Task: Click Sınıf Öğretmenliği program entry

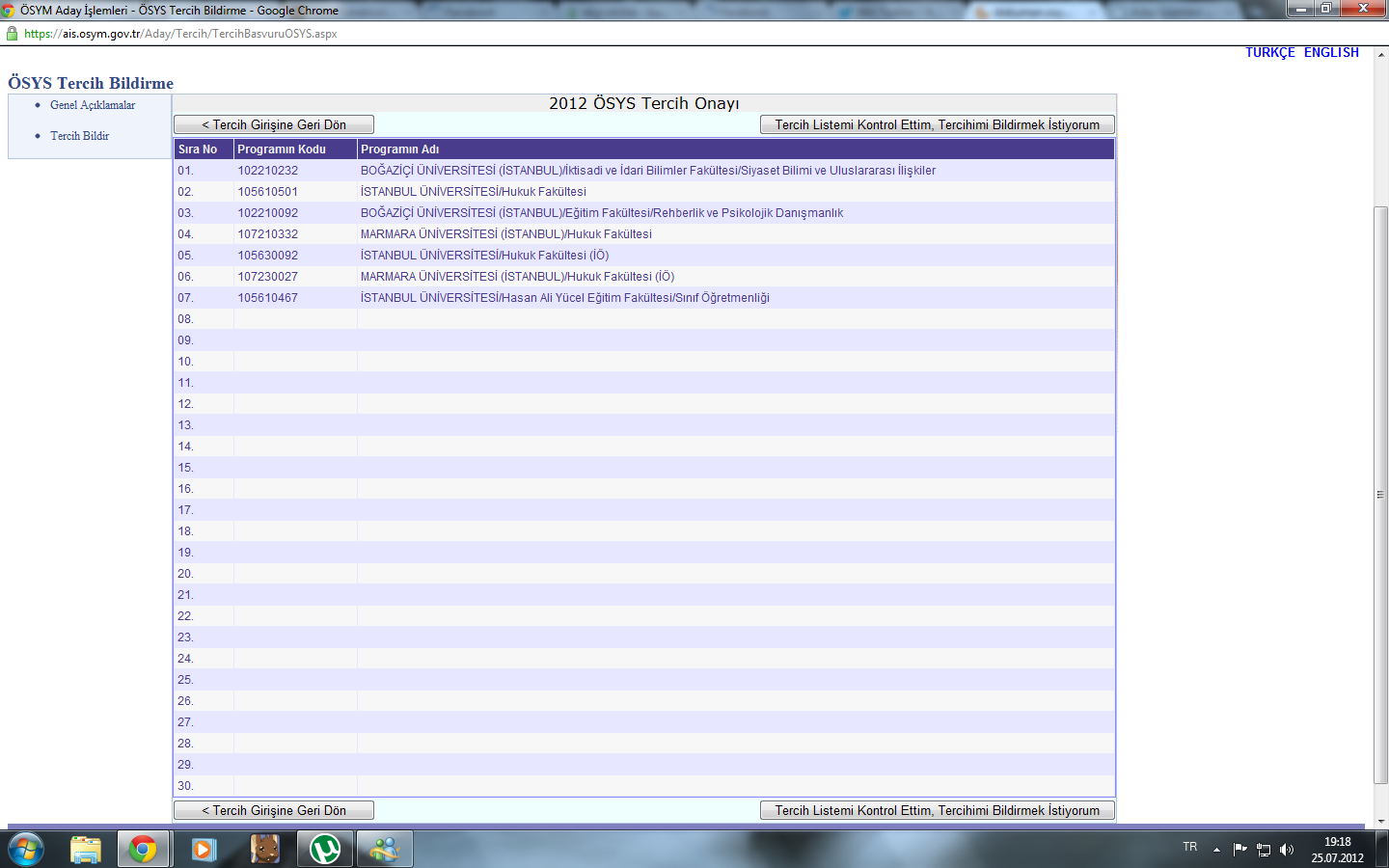Action: click(565, 298)
